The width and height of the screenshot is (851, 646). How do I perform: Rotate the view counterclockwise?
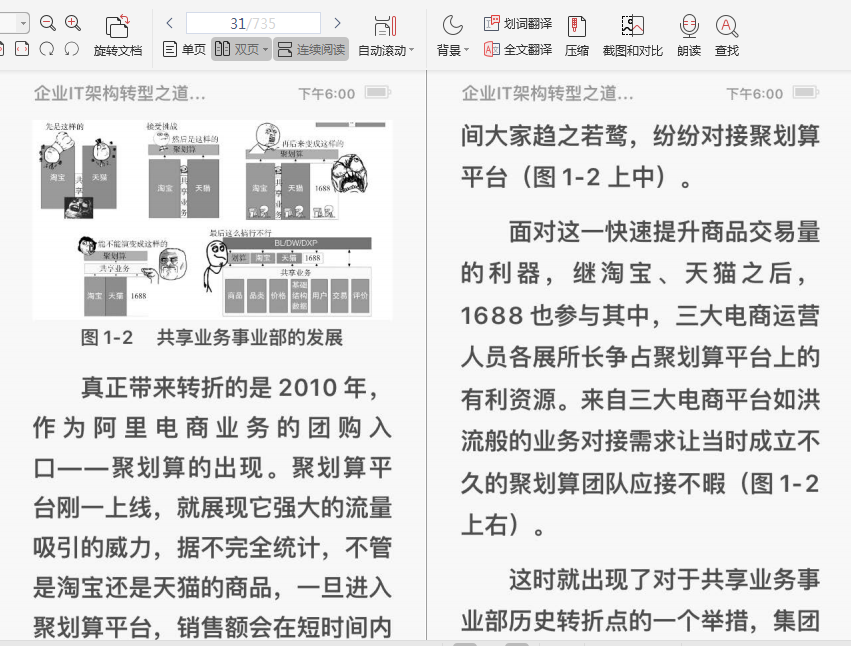click(x=72, y=49)
